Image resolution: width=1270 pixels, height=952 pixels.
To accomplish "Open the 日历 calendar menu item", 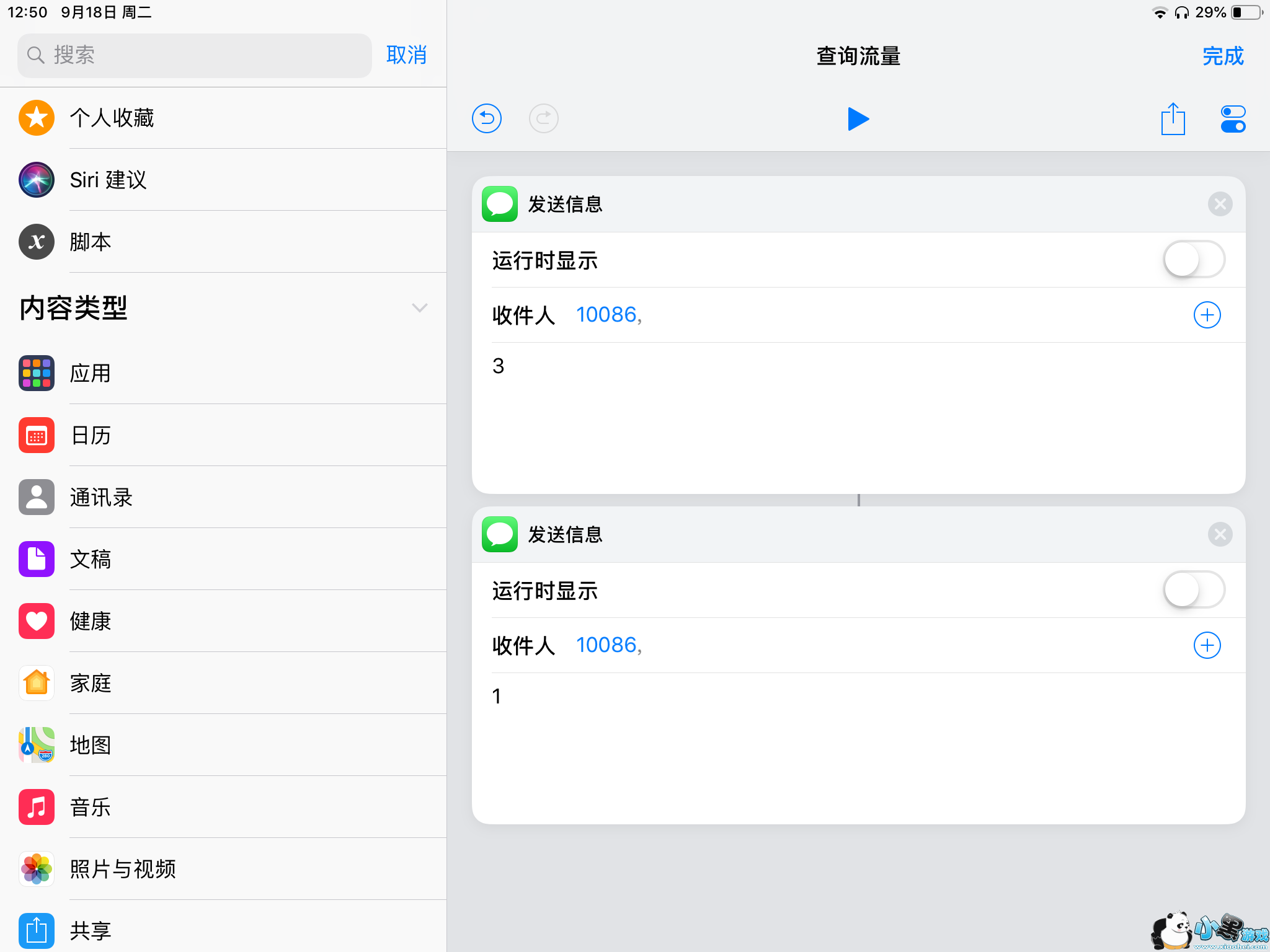I will [x=91, y=435].
